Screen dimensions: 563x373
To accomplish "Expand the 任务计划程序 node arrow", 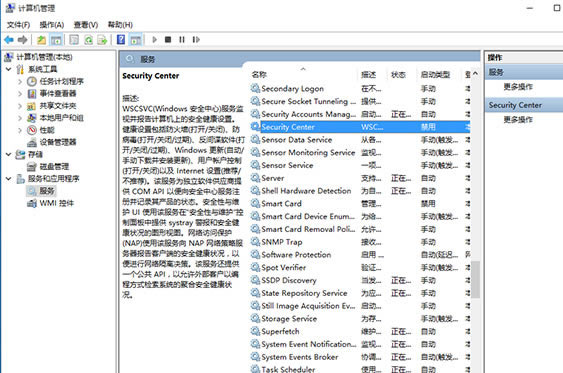I will tap(20, 82).
